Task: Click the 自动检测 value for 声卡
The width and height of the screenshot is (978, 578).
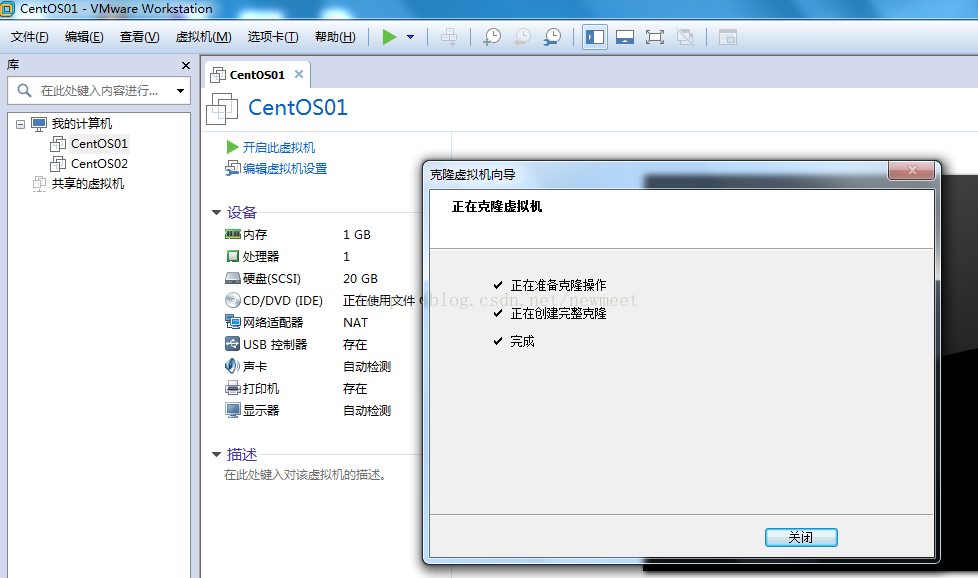Action: click(x=367, y=367)
